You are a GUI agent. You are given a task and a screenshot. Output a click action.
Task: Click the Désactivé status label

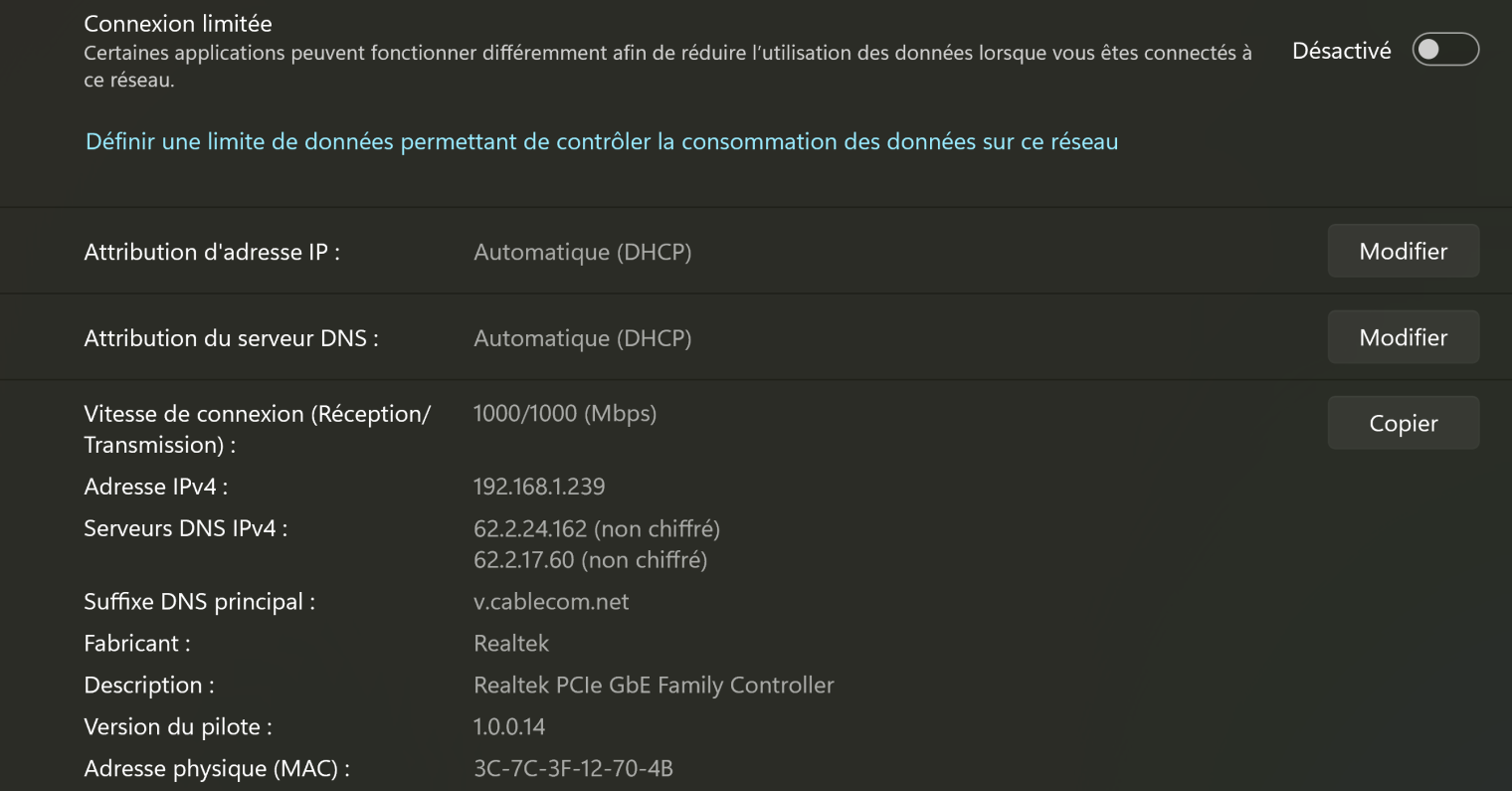pos(1341,51)
